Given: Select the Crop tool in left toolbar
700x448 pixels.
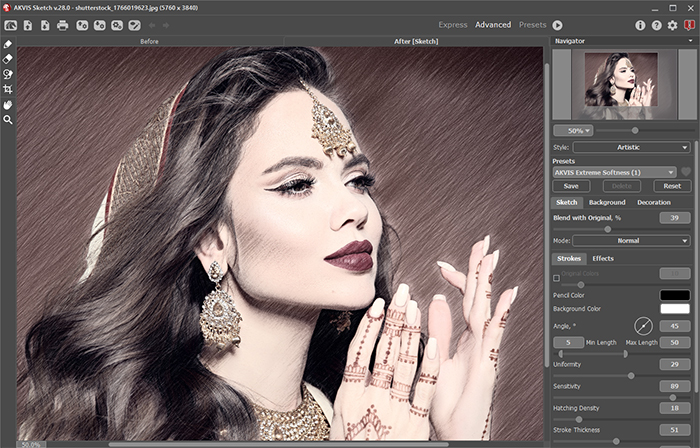Looking at the screenshot, I should [8, 89].
